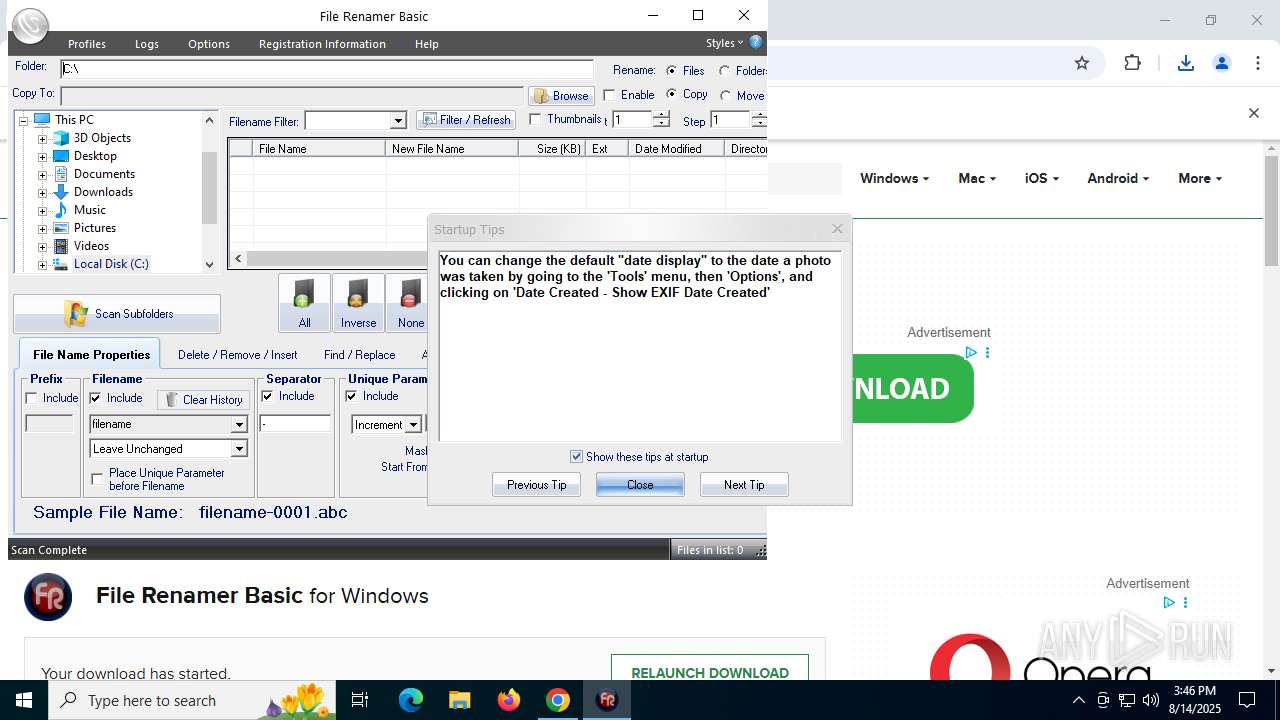Click the Browse folder button
The height and width of the screenshot is (720, 1280).
click(x=561, y=96)
